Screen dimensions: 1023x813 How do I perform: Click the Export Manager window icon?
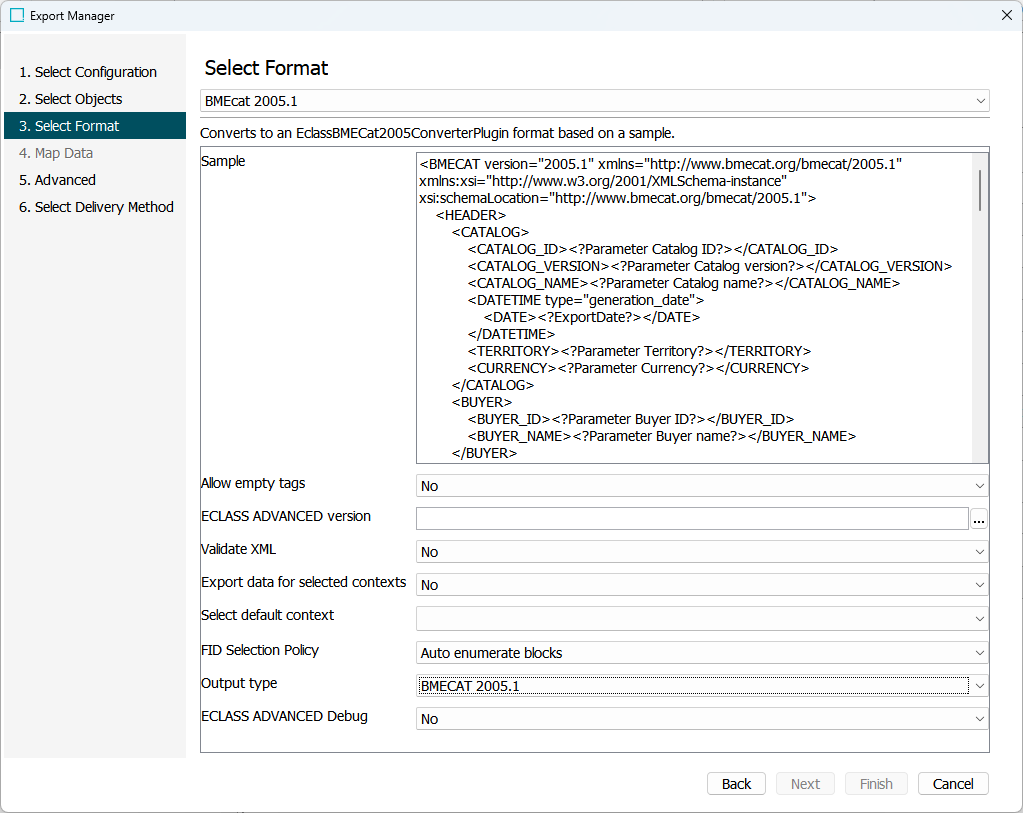pyautogui.click(x=16, y=16)
